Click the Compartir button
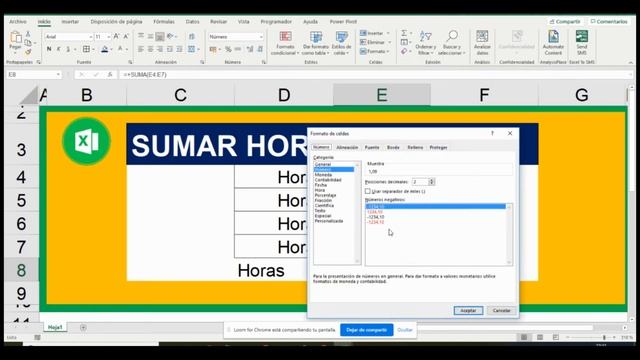640x360 pixels. (565, 22)
